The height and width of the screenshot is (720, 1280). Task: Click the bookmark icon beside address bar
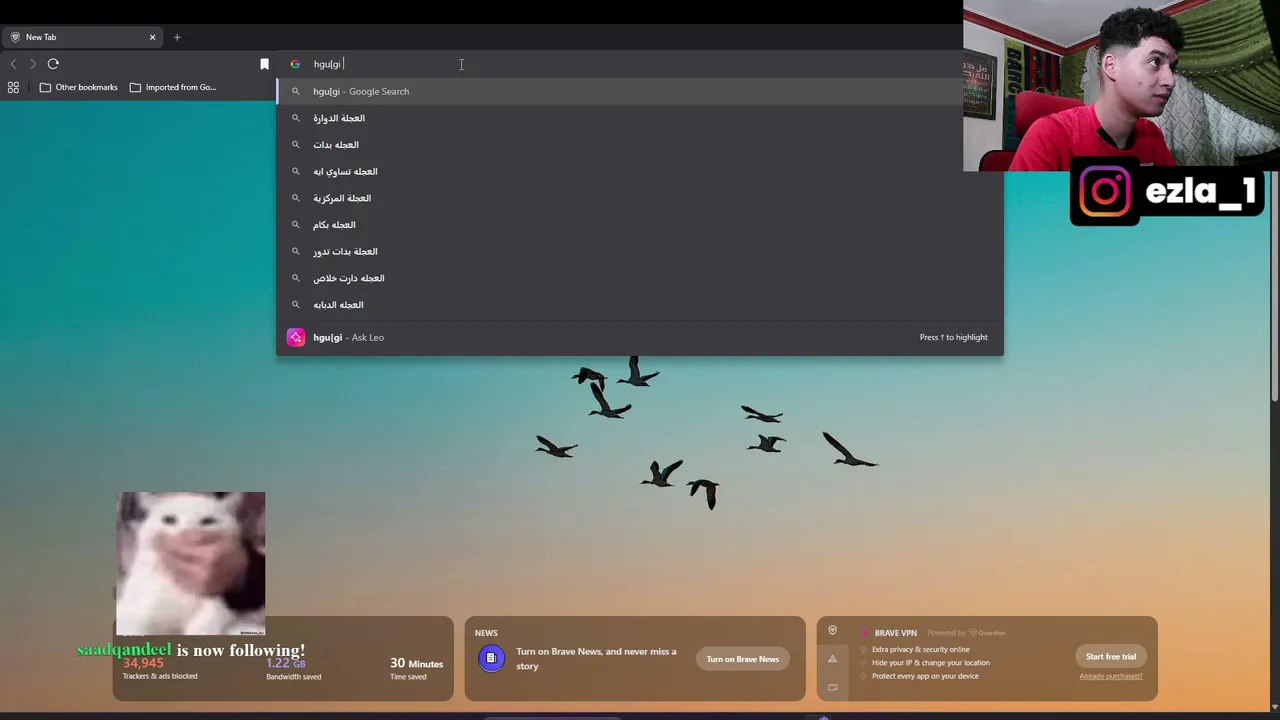click(x=264, y=64)
